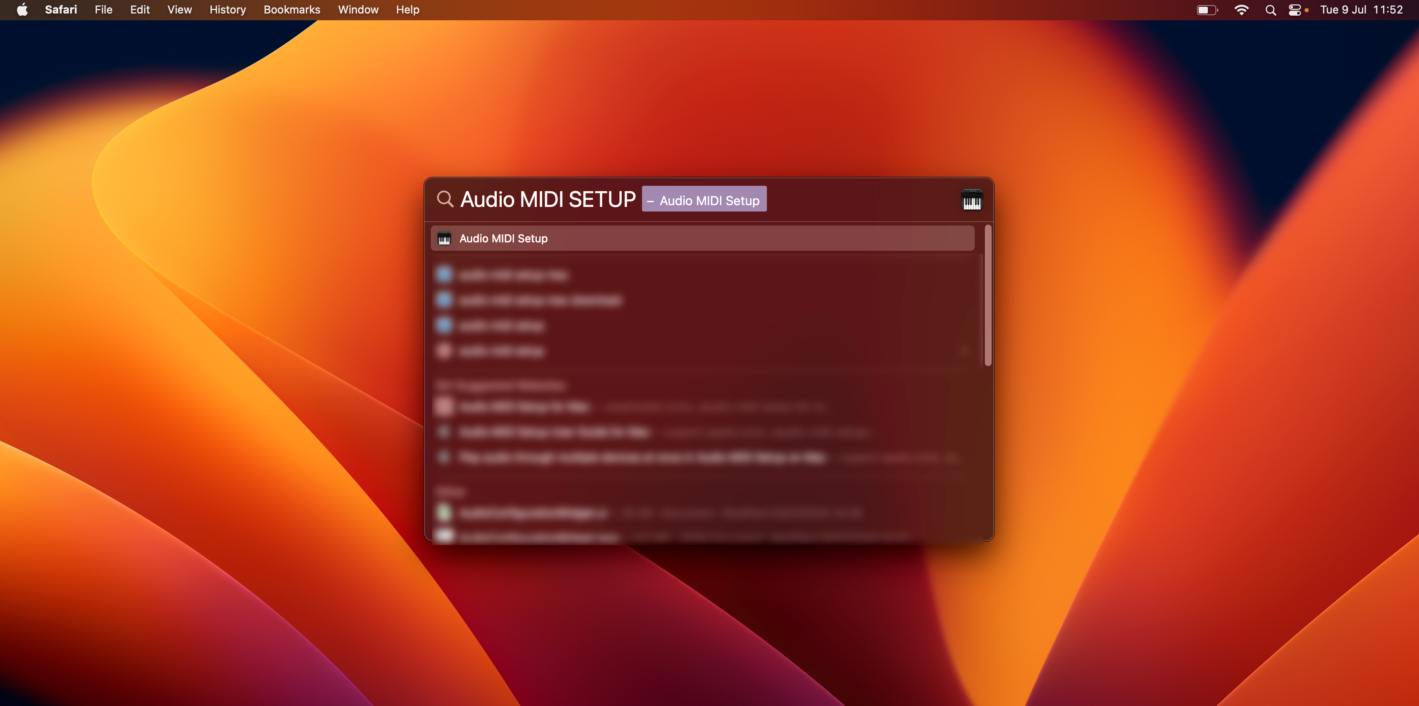Open the Help menu
This screenshot has height=706, width=1419.
407,10
